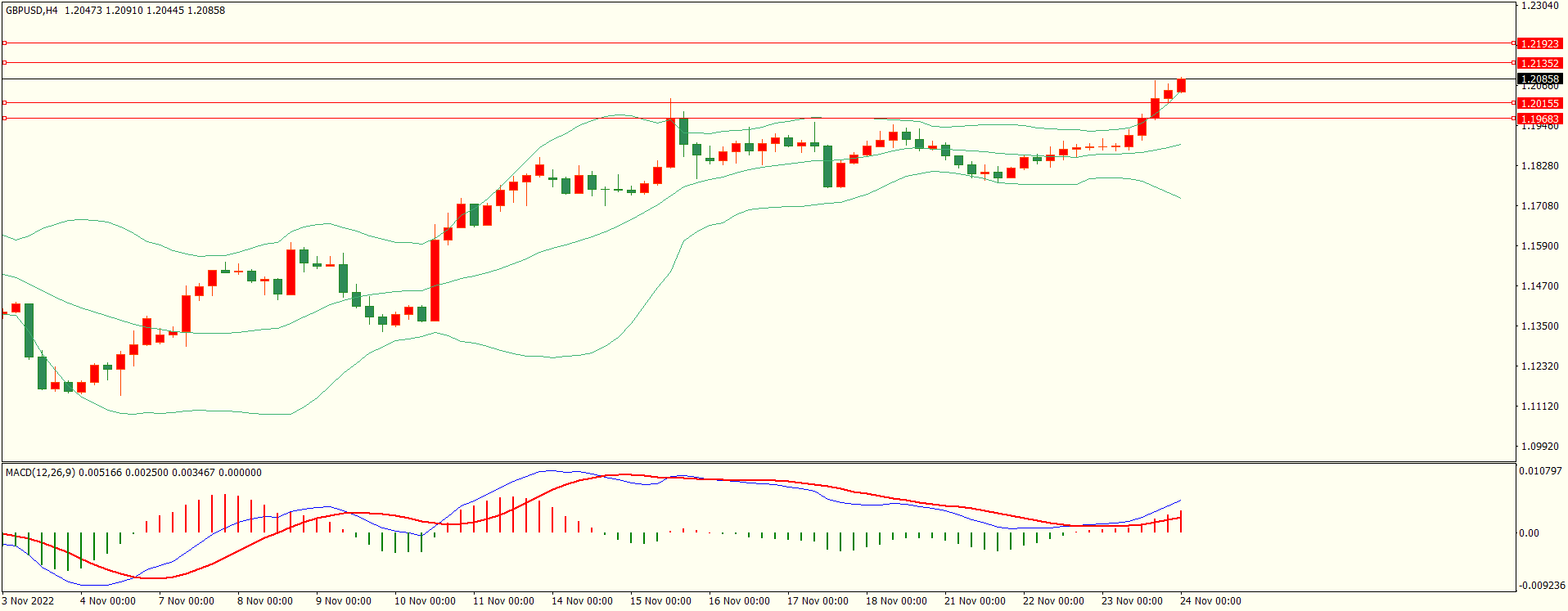Click the 0.010797 MACD scale value
The image size is (1568, 611).
[x=1540, y=471]
